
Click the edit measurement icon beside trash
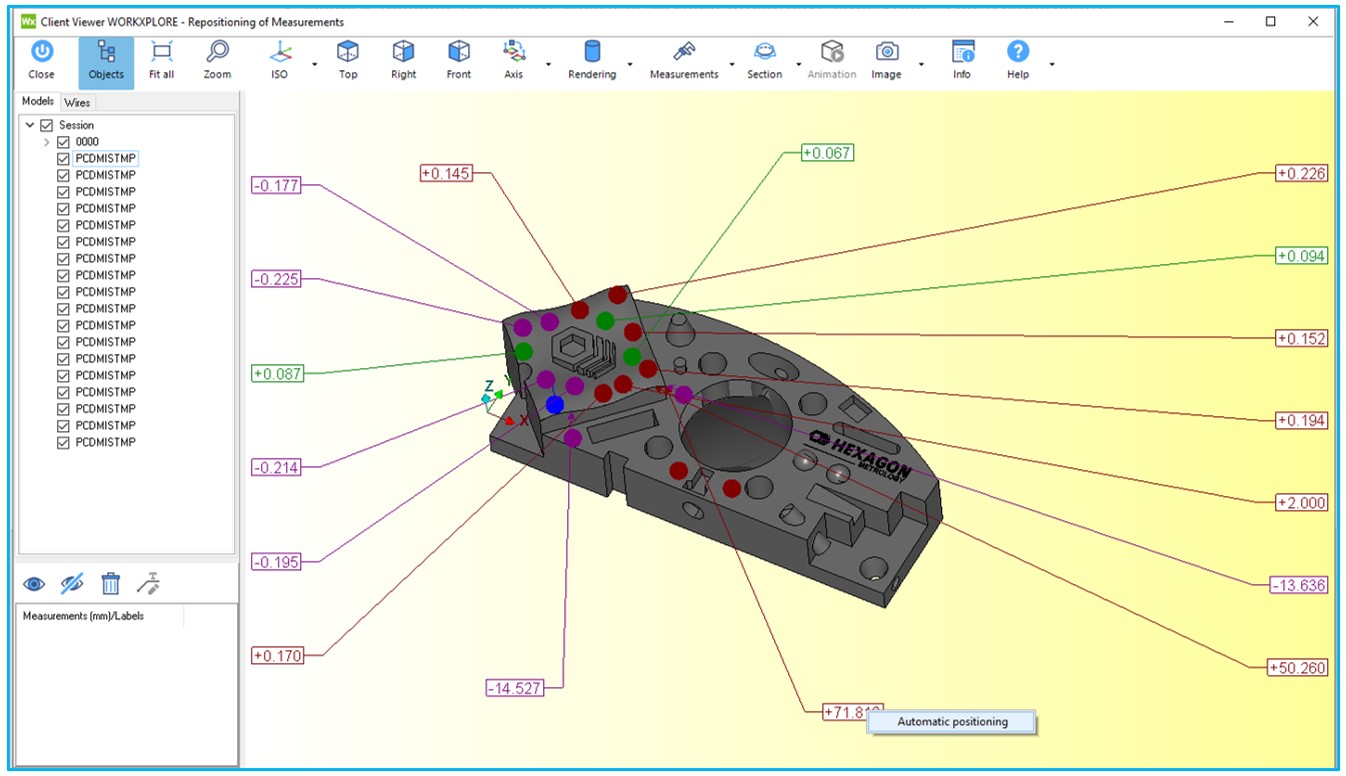[x=149, y=584]
